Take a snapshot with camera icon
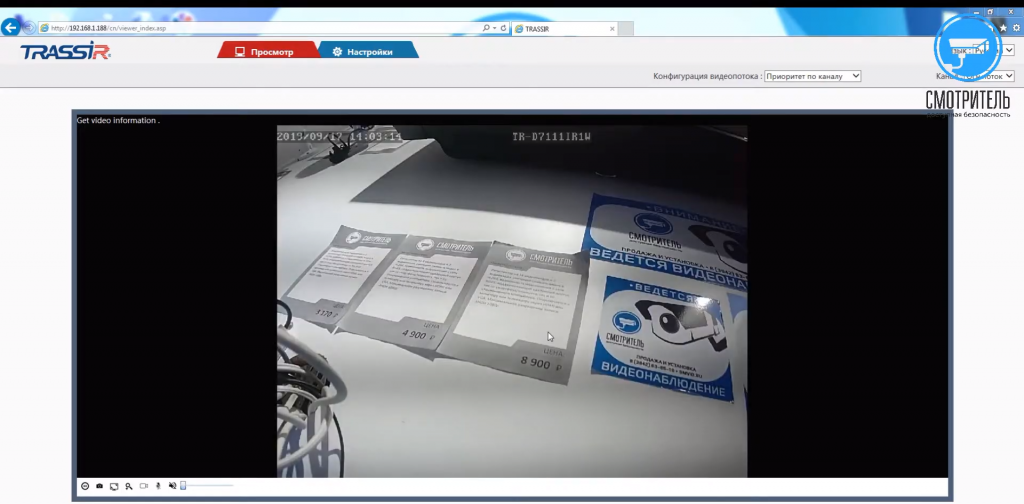This screenshot has width=1024, height=504. point(99,486)
